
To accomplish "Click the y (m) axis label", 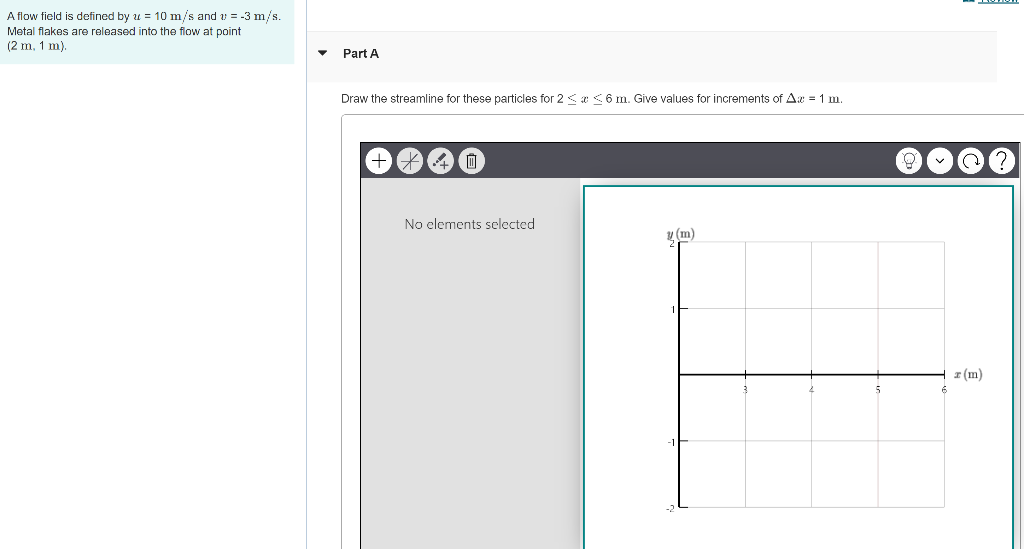I will coord(681,234).
